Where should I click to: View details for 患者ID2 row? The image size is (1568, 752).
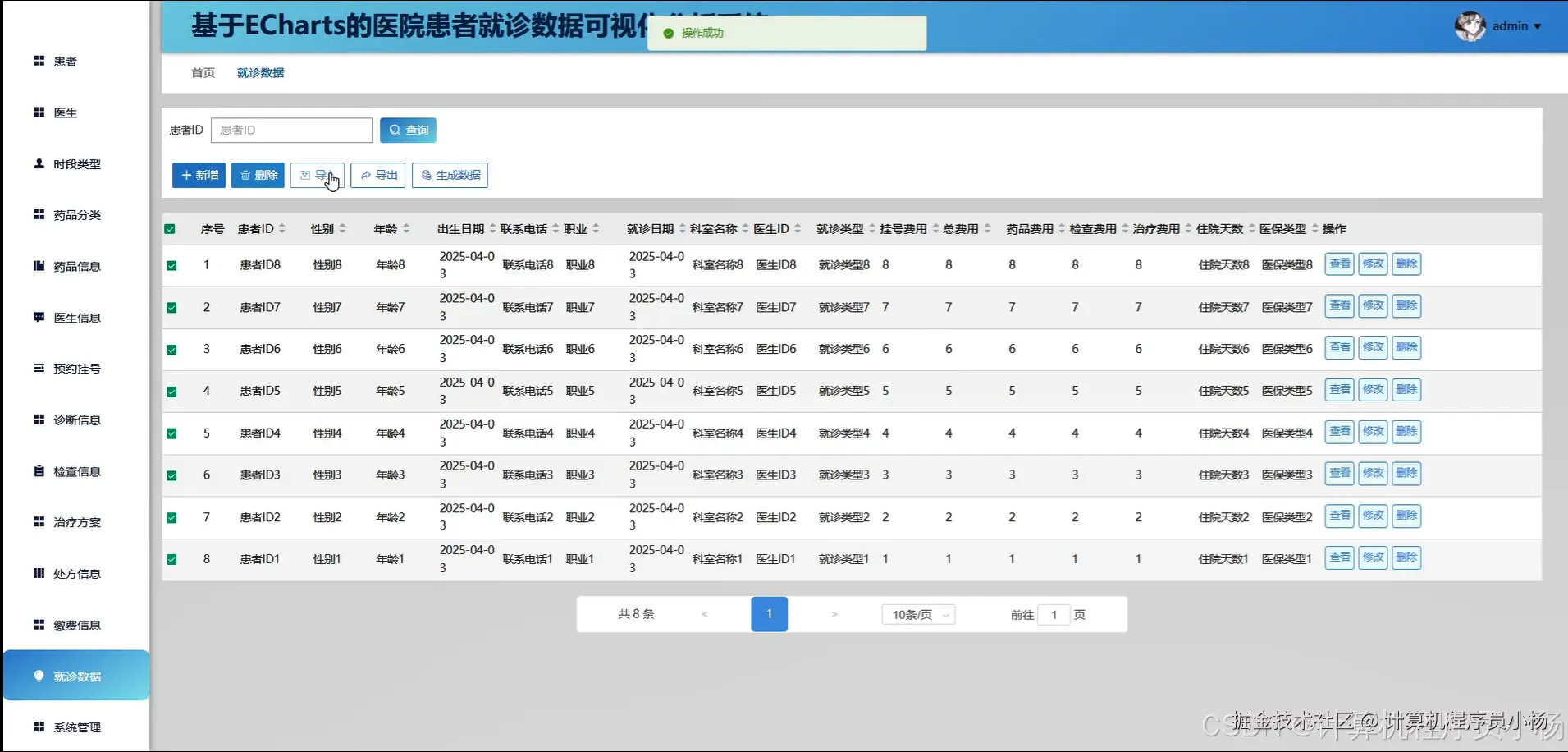point(1339,516)
